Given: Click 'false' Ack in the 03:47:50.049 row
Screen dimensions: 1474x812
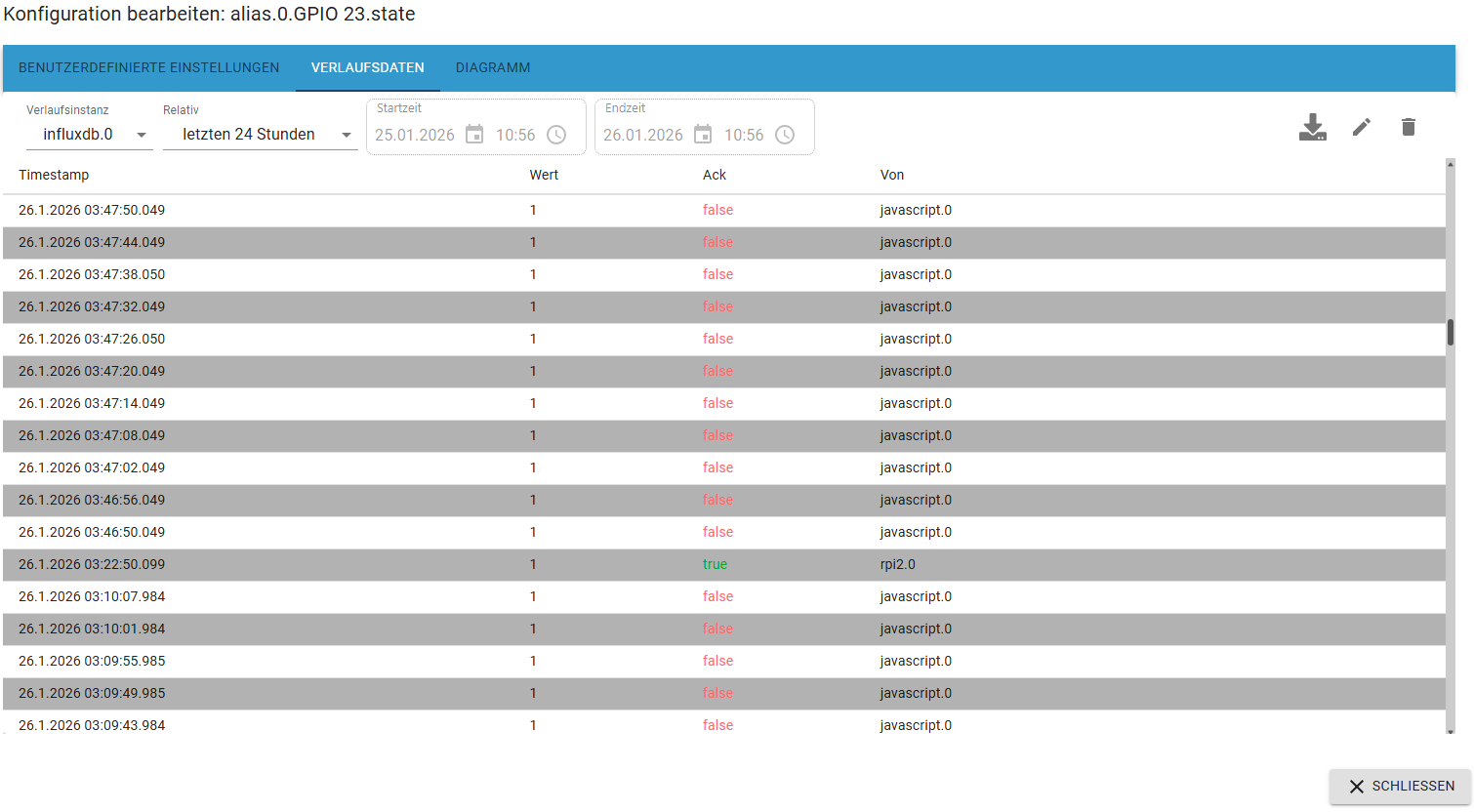Looking at the screenshot, I should tap(717, 210).
